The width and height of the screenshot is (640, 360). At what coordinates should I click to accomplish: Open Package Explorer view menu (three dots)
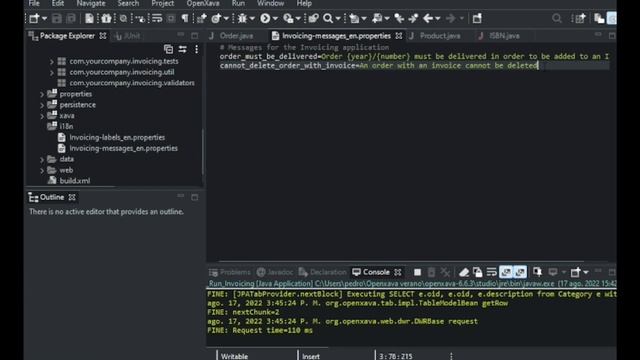click(196, 49)
